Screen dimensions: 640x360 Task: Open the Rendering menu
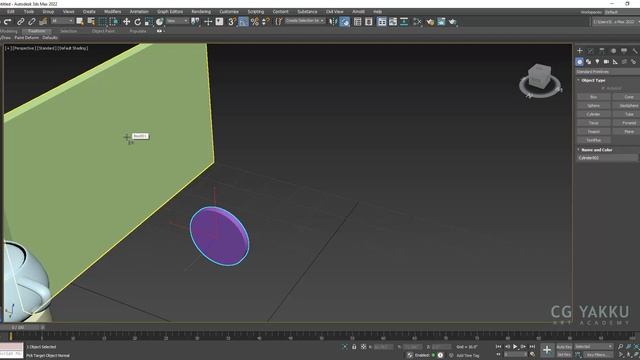pyautogui.click(x=201, y=12)
